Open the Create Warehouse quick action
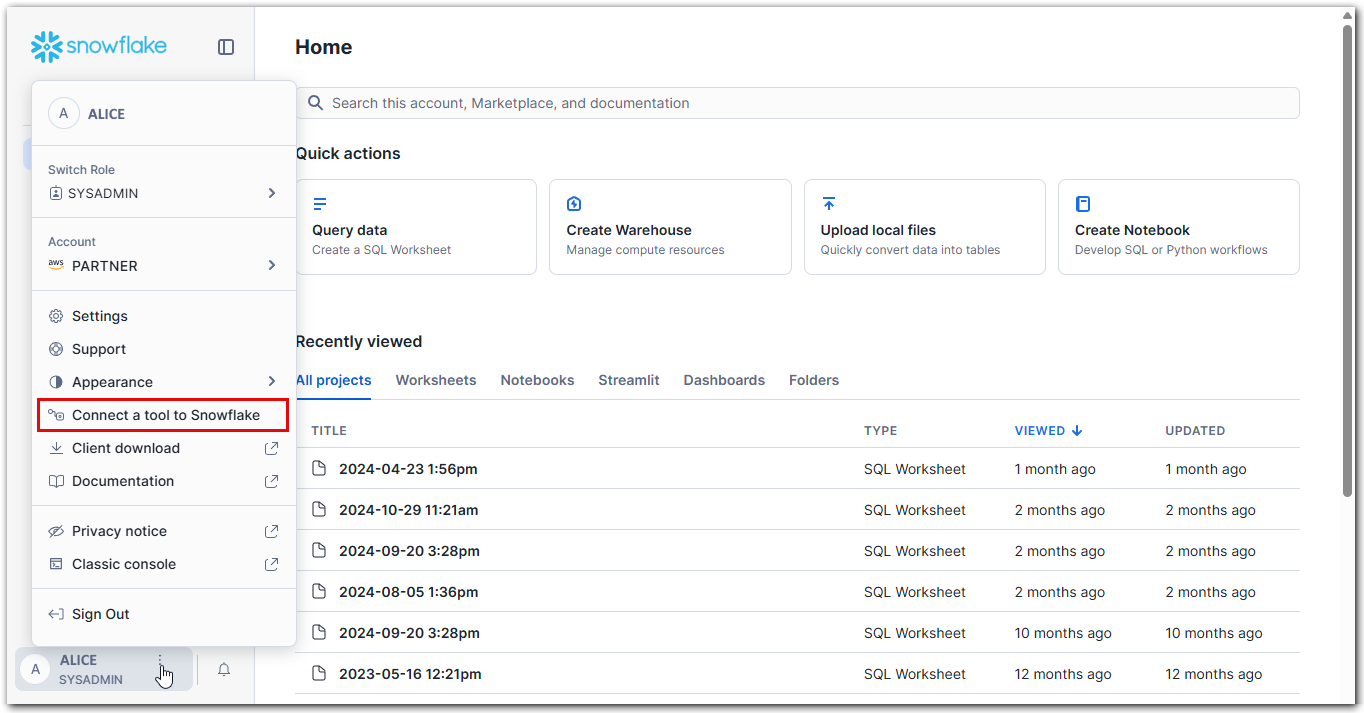The width and height of the screenshot is (1364, 713). [x=670, y=227]
